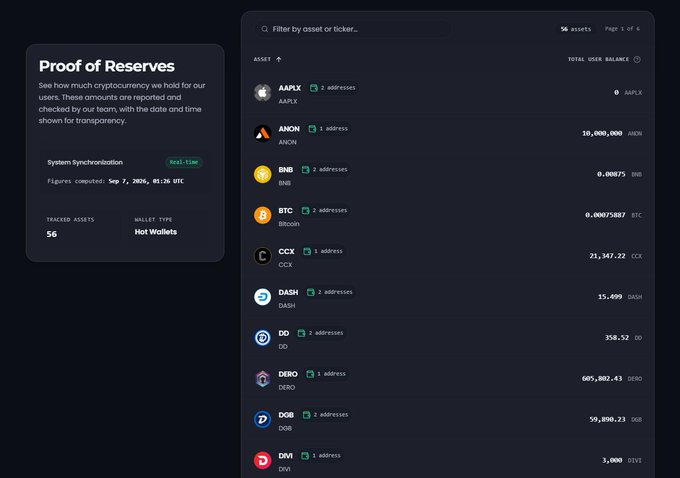Open the BNB 2 addresses badge
680x478 pixels.
pos(324,169)
